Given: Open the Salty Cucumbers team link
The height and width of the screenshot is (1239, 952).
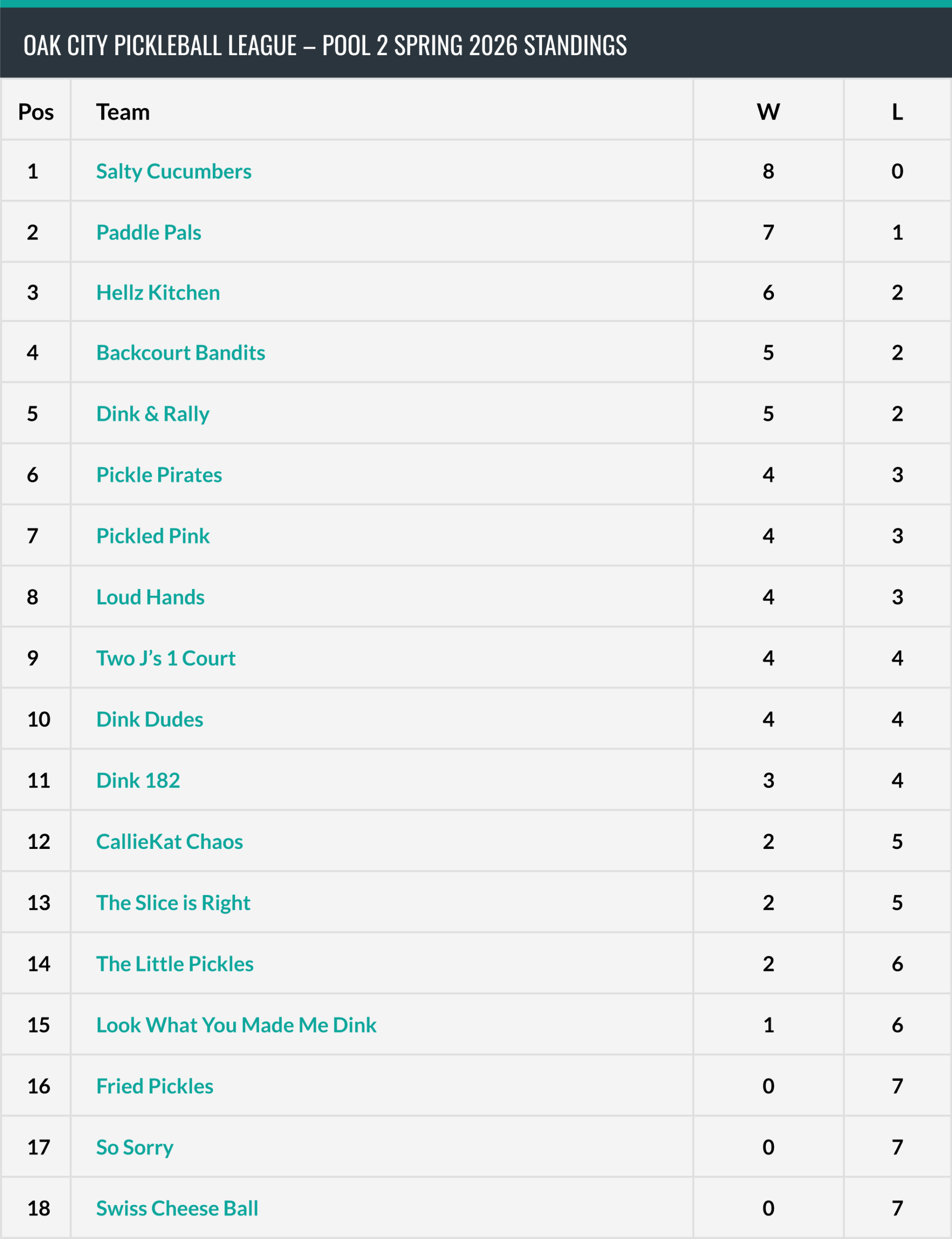Looking at the screenshot, I should click(173, 171).
